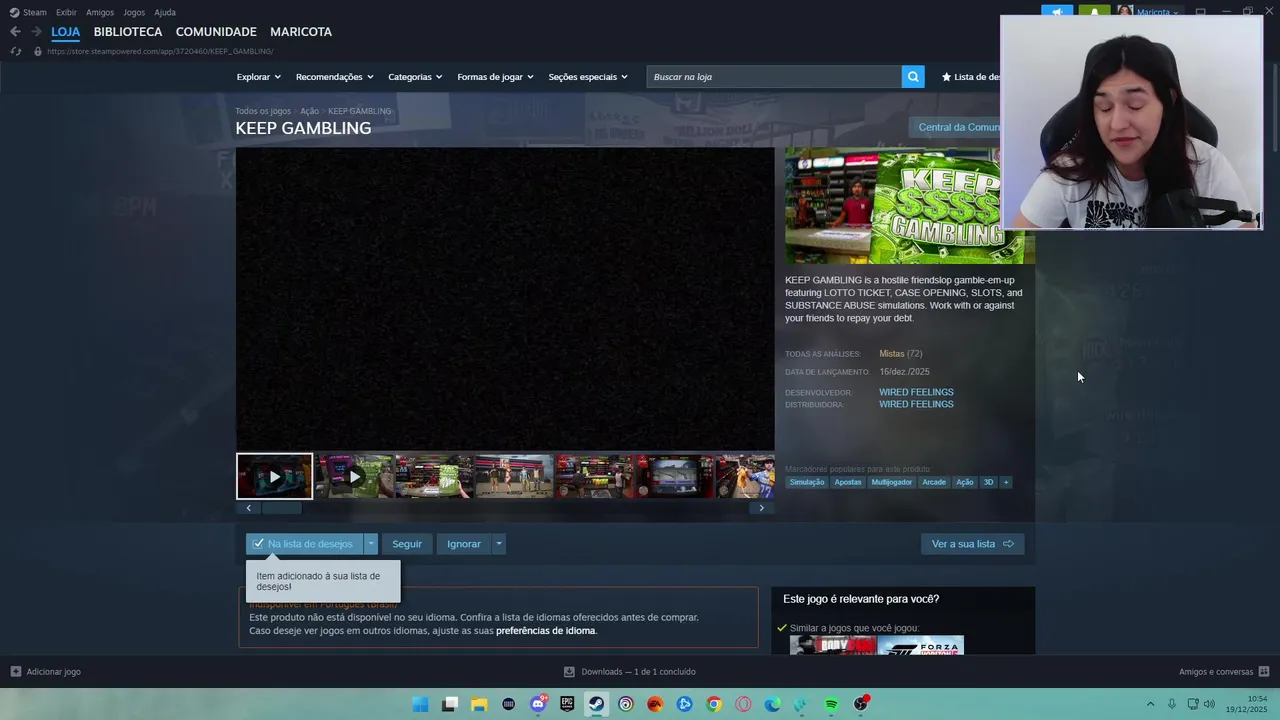Toggle Na lista de desejos wishlist checkbox
Screen dimensions: 1280x720
point(259,544)
